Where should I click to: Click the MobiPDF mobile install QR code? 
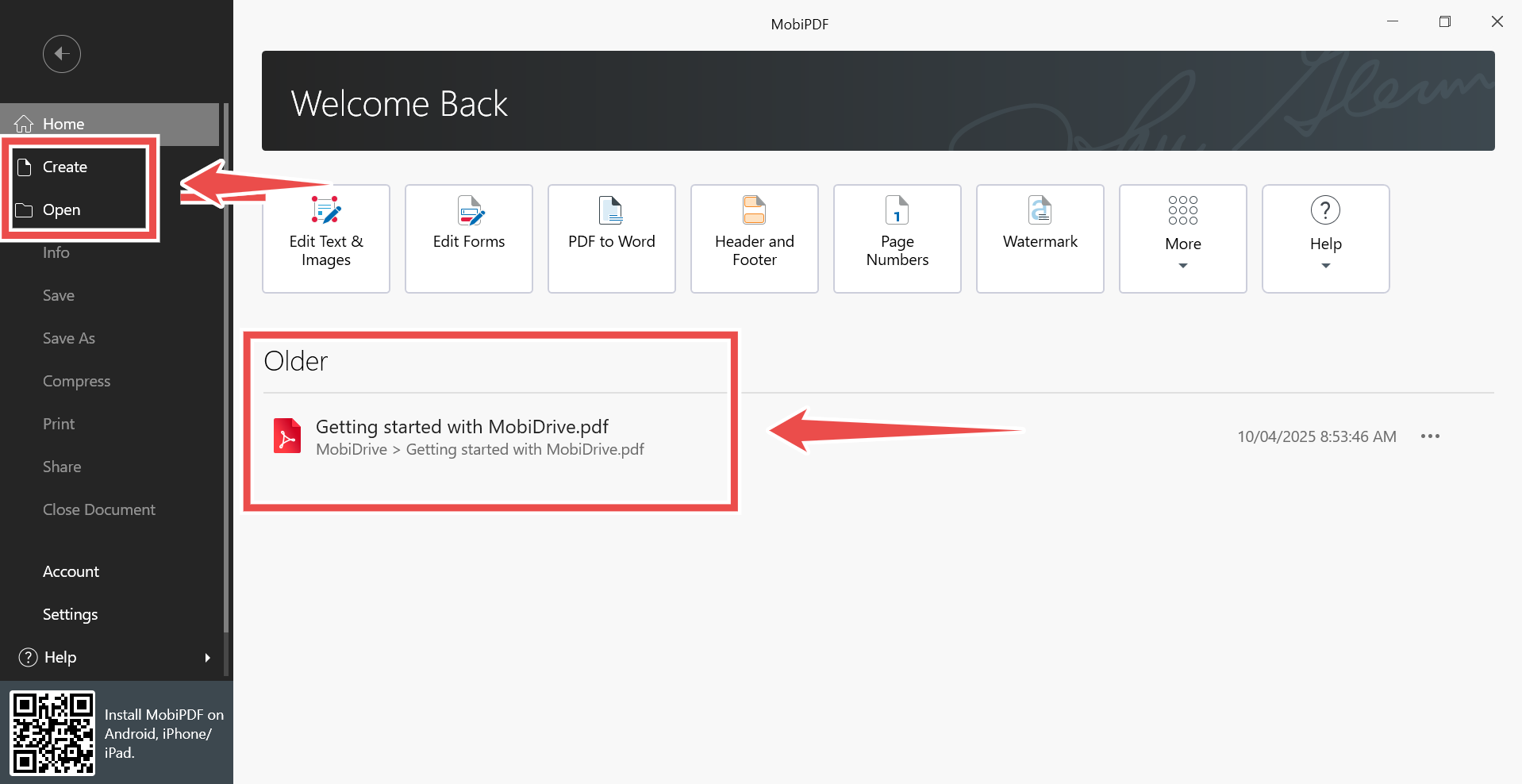[x=52, y=732]
